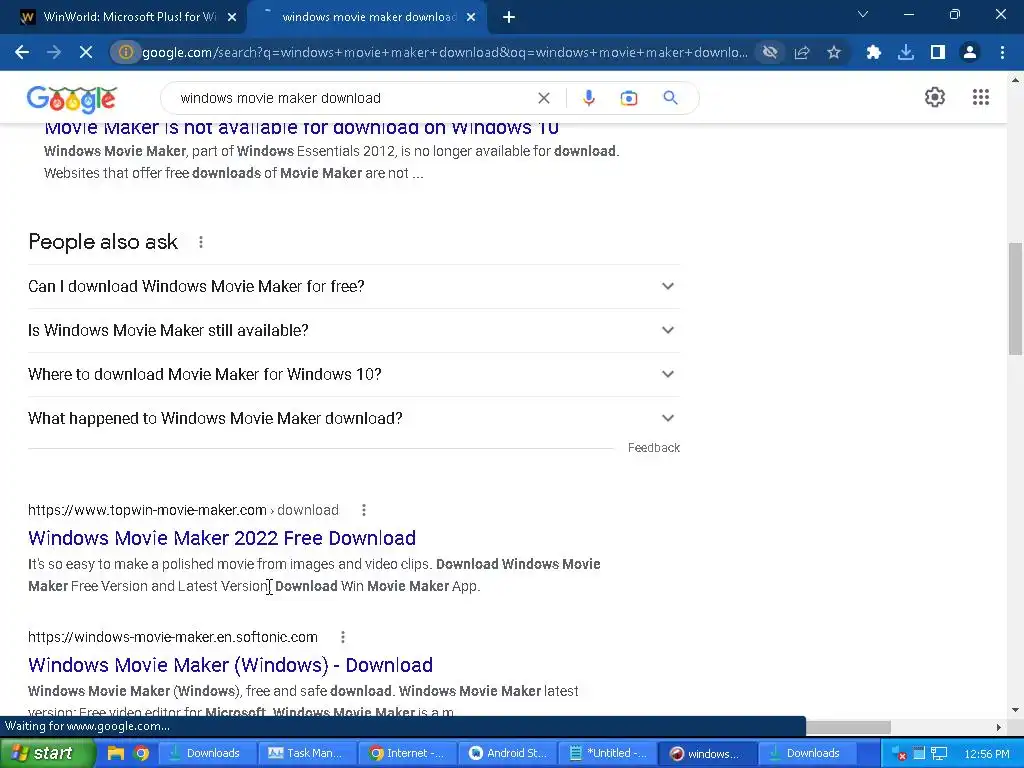The height and width of the screenshot is (768, 1024).
Task: Launch Chrome from quick launch
Action: point(141,754)
